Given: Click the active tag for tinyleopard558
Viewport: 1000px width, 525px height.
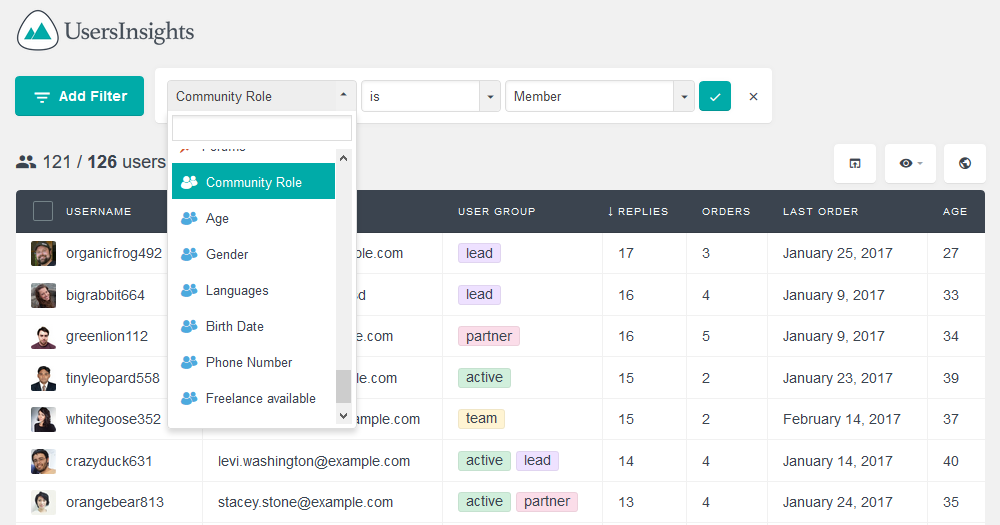Looking at the screenshot, I should click(484, 378).
